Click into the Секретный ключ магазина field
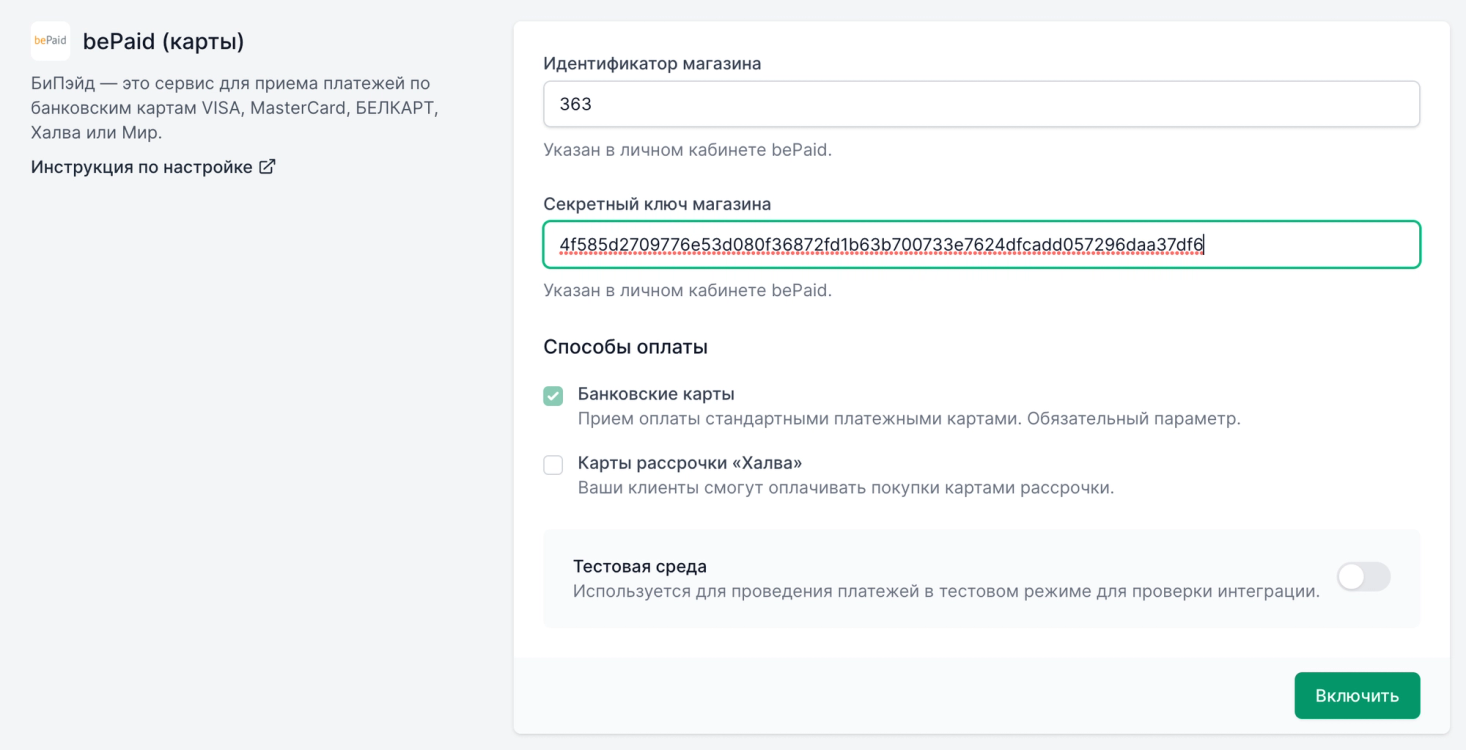Viewport: 1466px width, 750px height. click(981, 244)
